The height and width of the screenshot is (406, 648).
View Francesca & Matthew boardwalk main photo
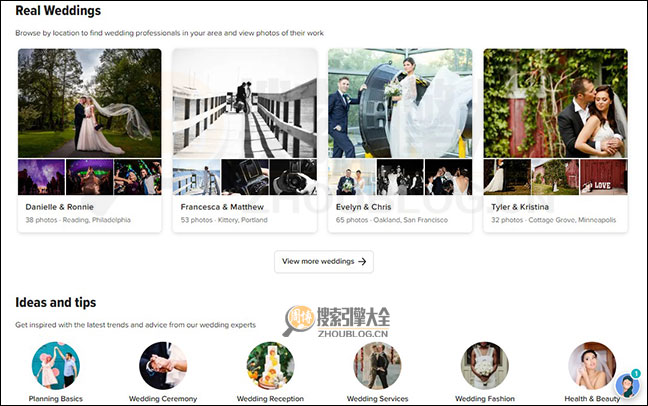245,103
